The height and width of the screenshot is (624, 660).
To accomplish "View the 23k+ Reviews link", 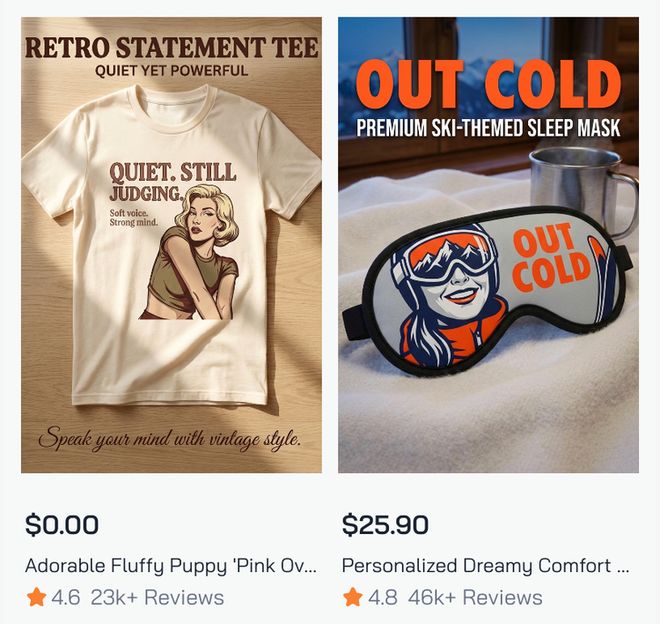I will coord(157,598).
